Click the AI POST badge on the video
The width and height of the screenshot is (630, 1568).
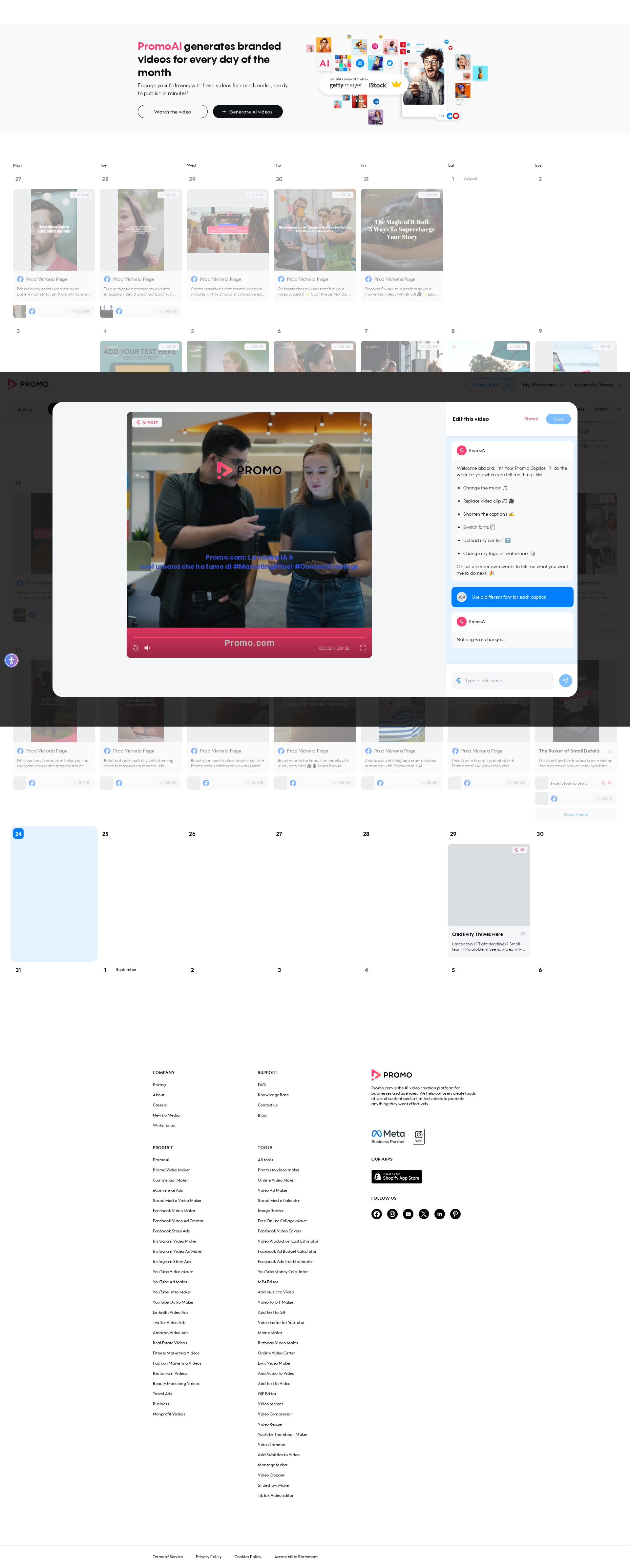(x=147, y=423)
